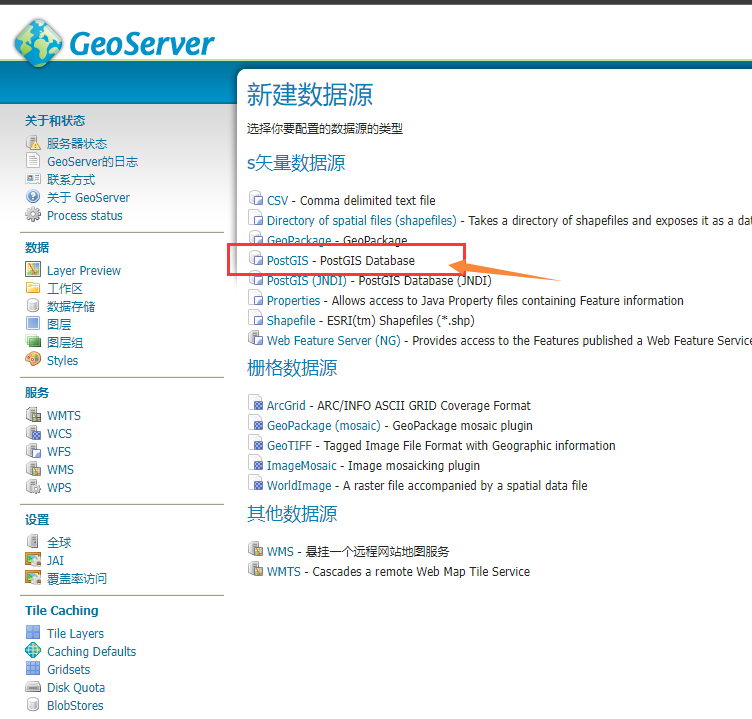The width and height of the screenshot is (752, 719).
Task: Choose PostGIS (JNDI) data source link
Action: tap(306, 281)
